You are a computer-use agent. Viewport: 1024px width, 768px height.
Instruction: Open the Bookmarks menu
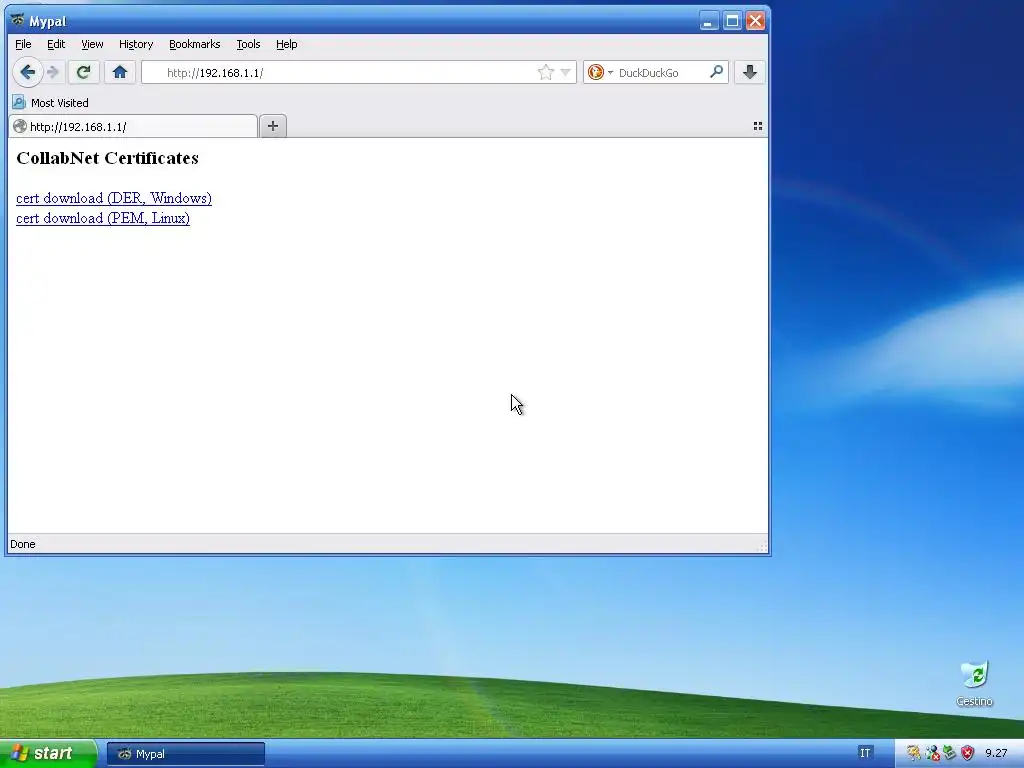pyautogui.click(x=195, y=44)
